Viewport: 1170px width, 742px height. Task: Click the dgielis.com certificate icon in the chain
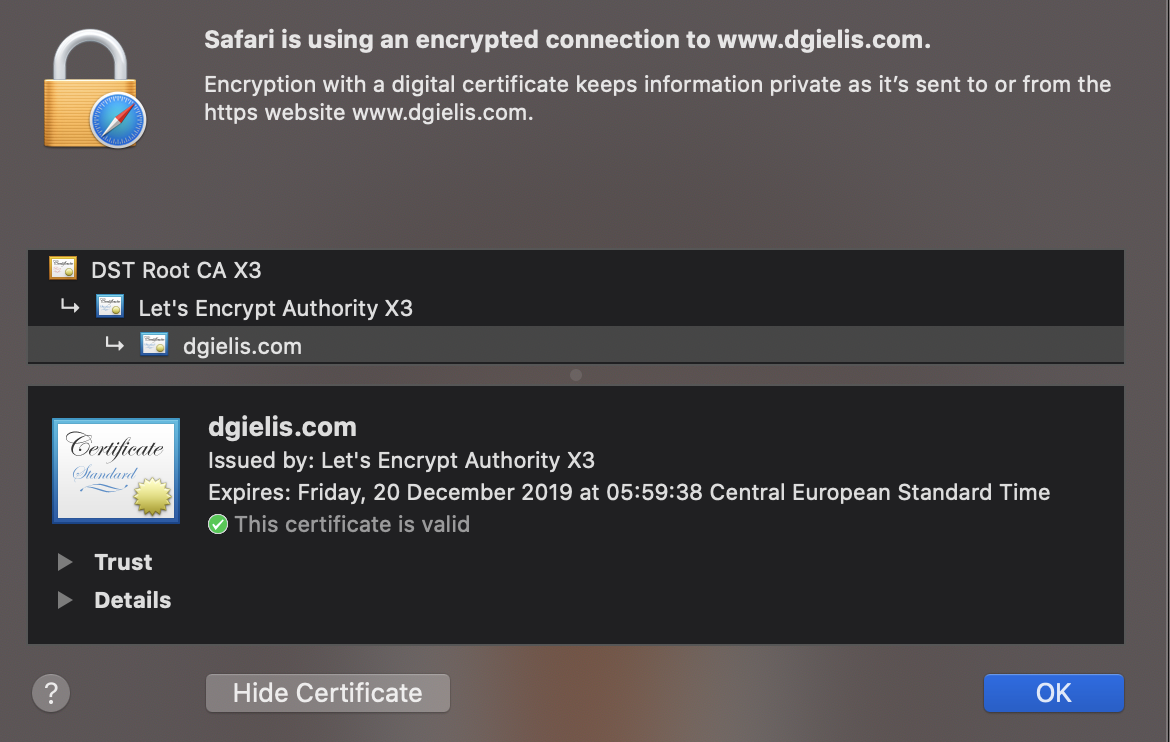(154, 346)
